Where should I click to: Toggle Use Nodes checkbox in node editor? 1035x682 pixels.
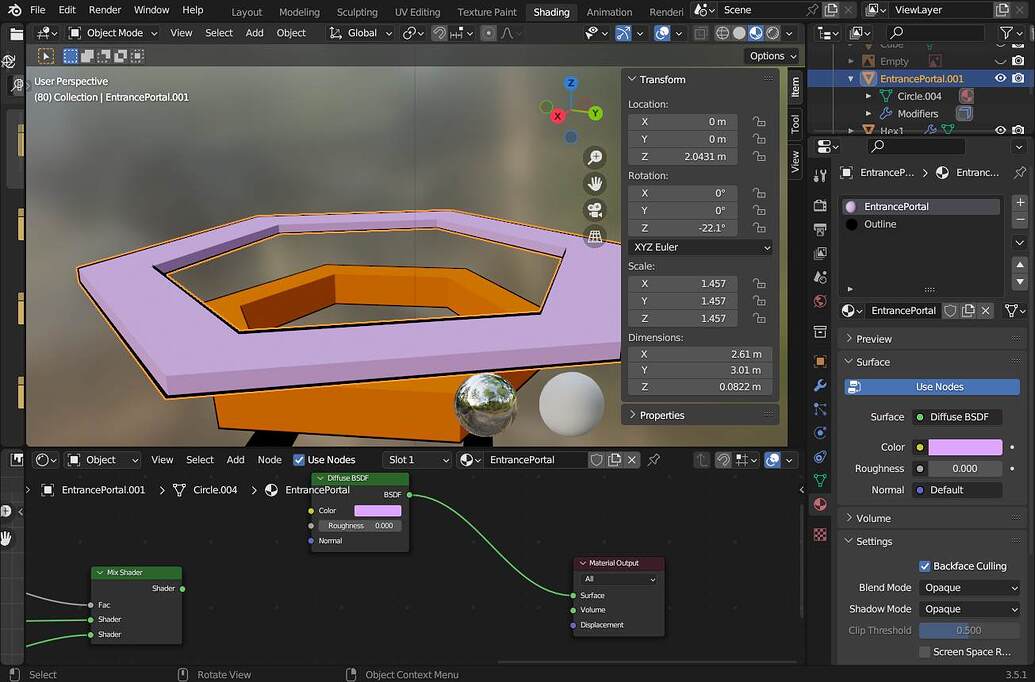[299, 460]
